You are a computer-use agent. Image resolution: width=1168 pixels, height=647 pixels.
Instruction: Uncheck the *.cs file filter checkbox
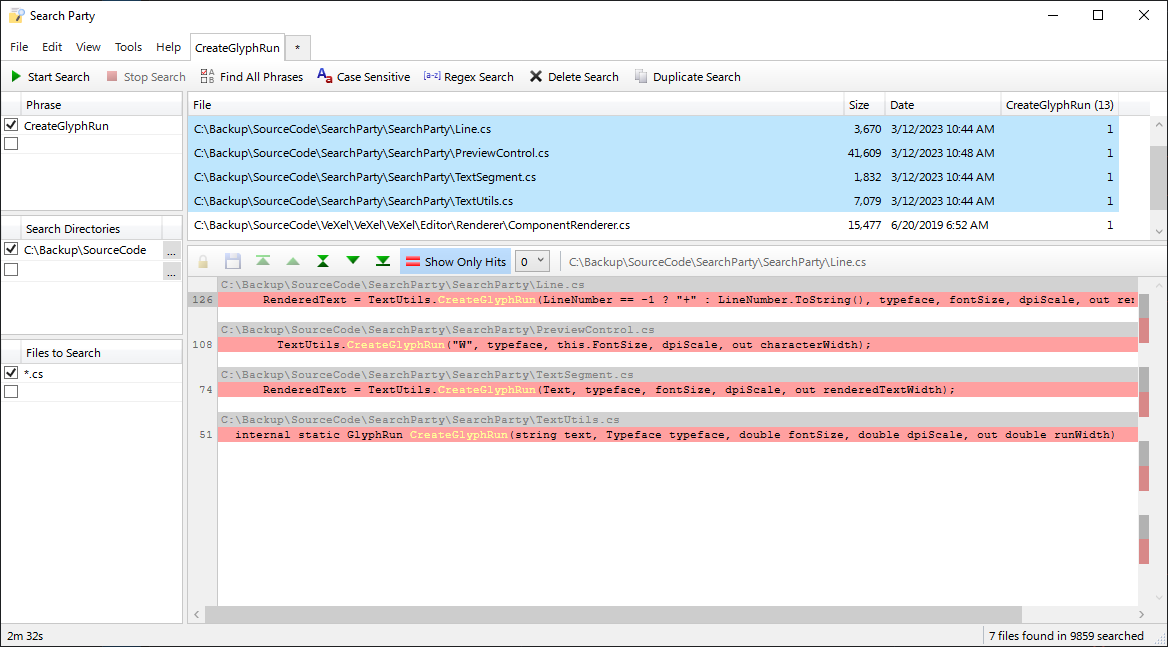(x=11, y=373)
